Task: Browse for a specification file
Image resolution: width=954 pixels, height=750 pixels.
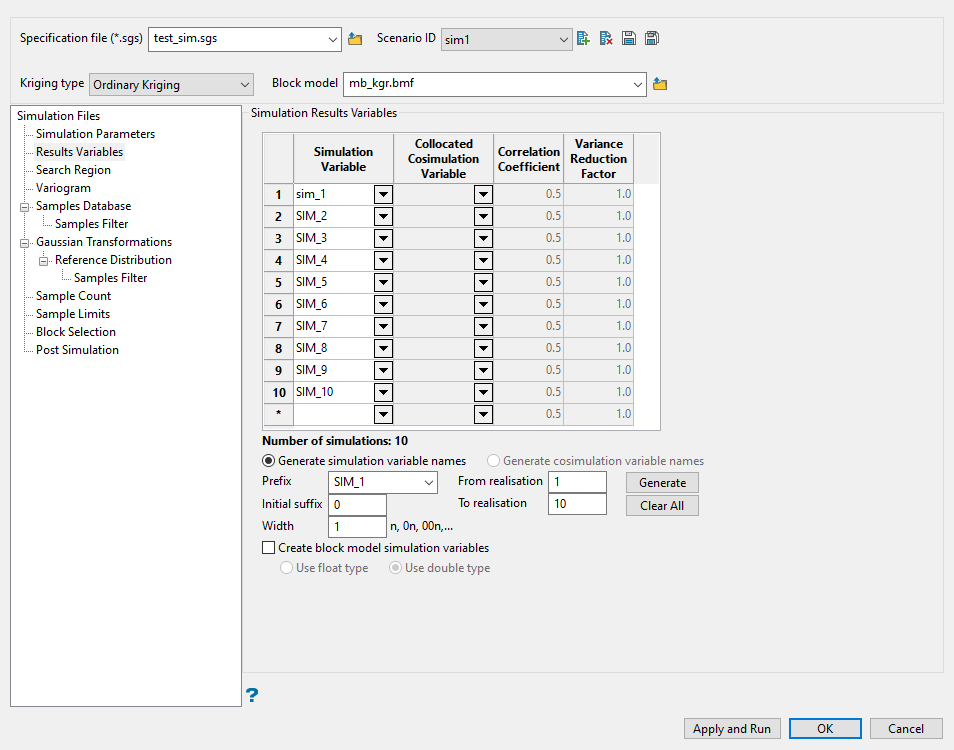Action: point(355,38)
